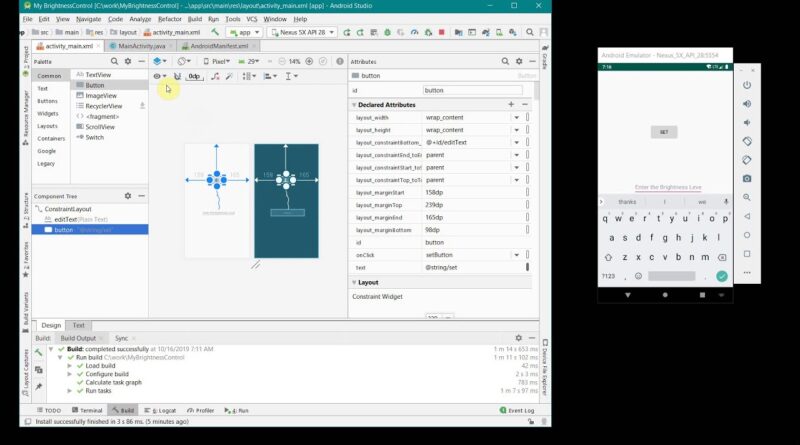Select editText in Component Tree

[65, 219]
